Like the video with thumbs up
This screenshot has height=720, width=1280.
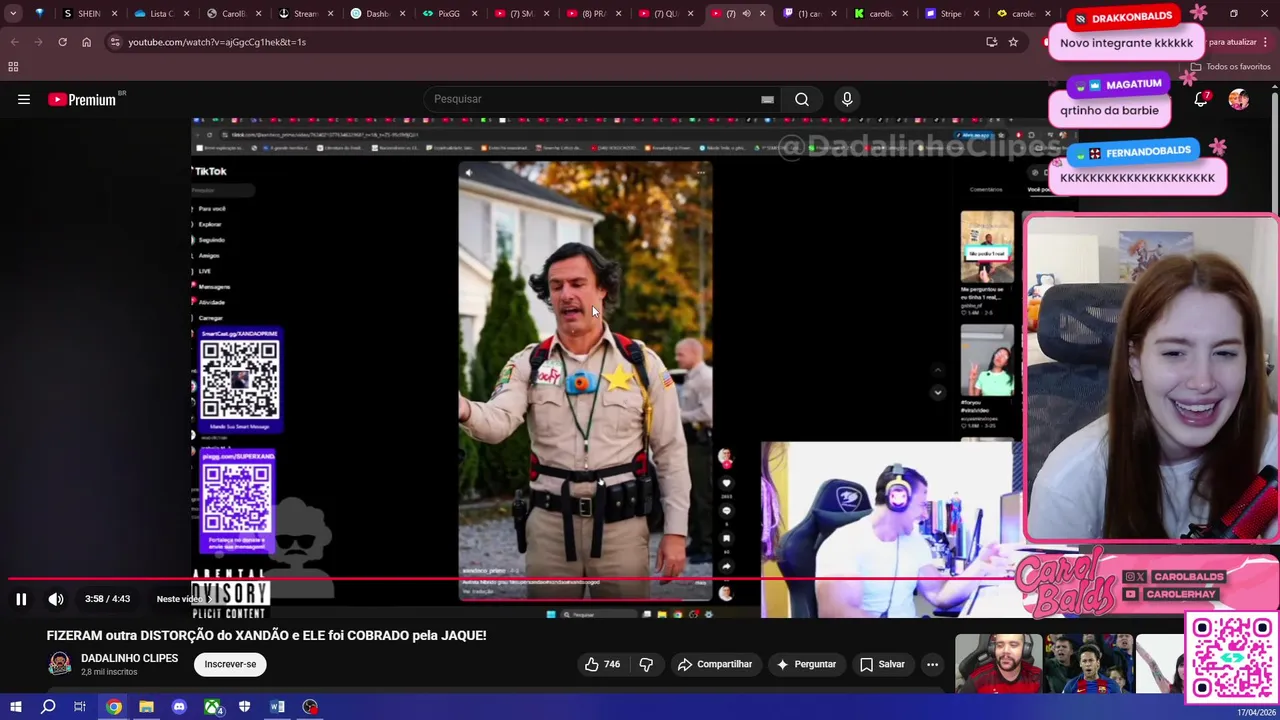pos(602,664)
